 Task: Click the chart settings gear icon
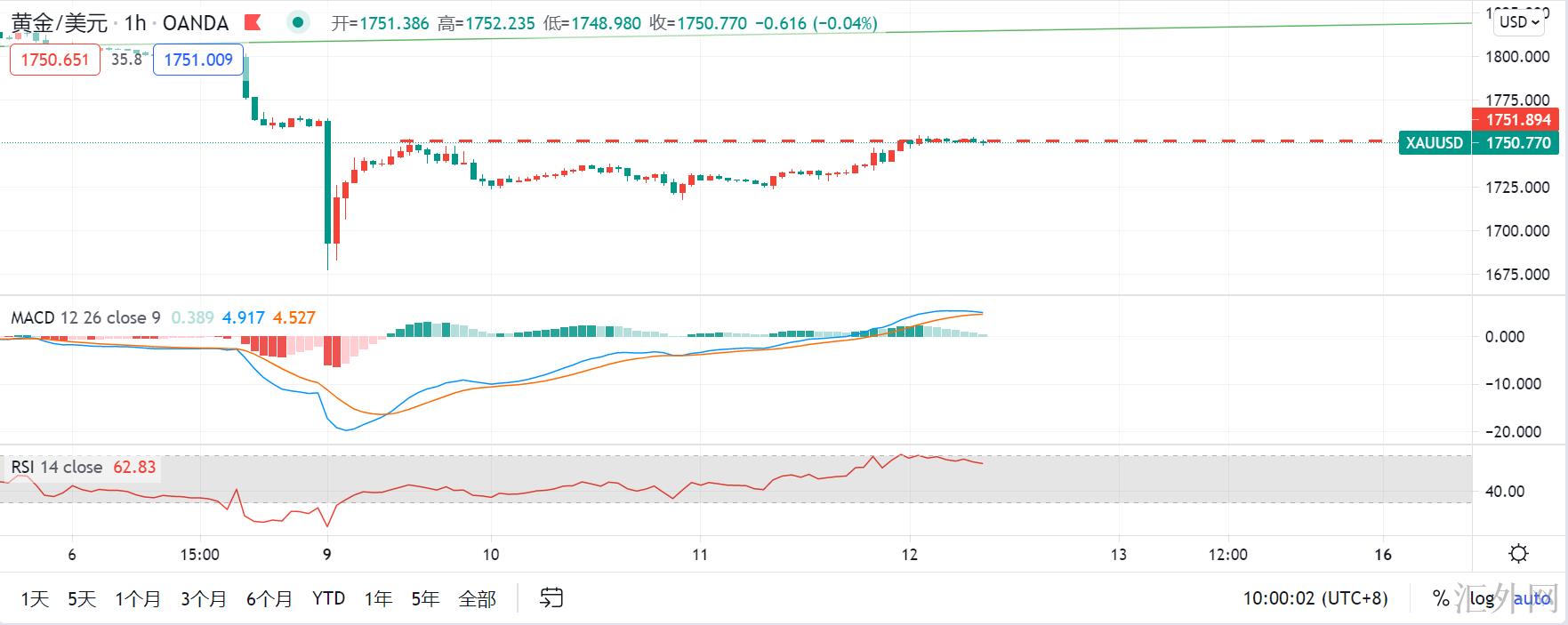[x=1518, y=554]
